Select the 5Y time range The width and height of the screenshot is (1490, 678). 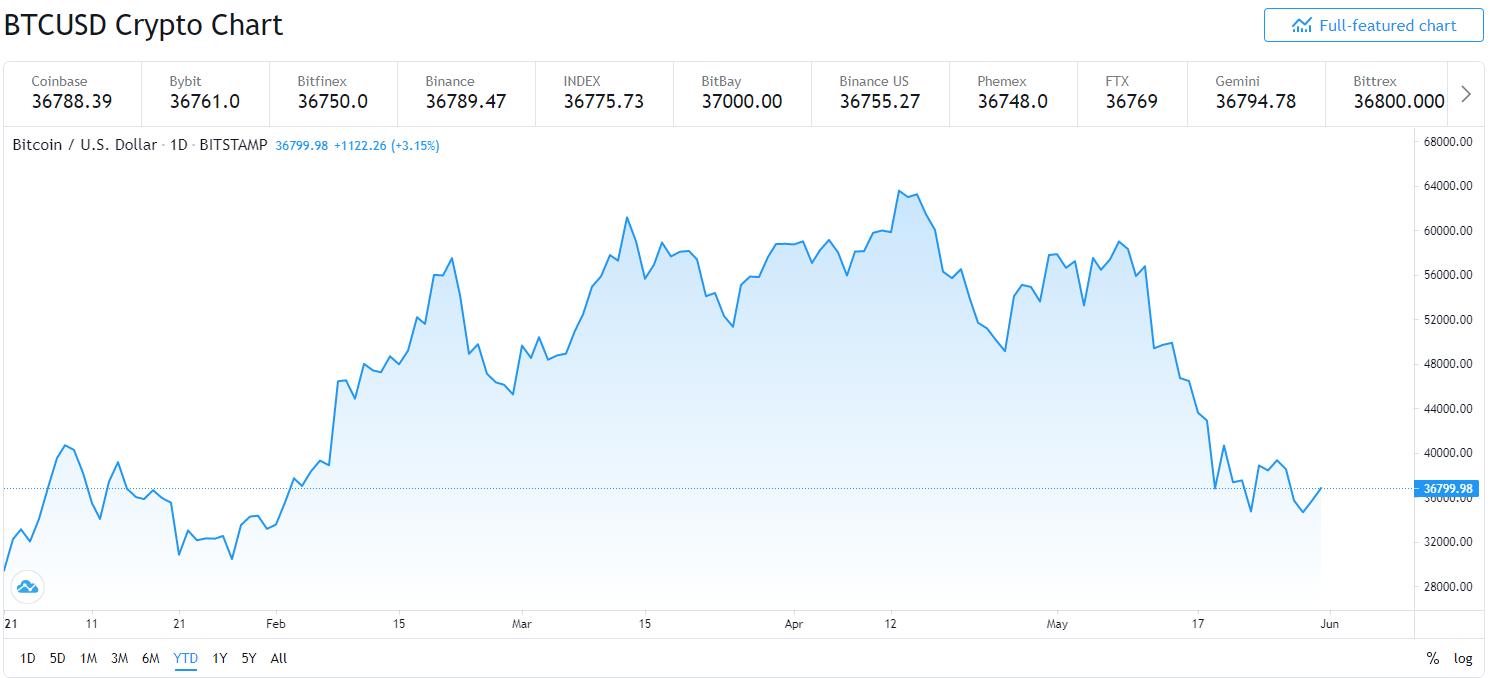248,658
